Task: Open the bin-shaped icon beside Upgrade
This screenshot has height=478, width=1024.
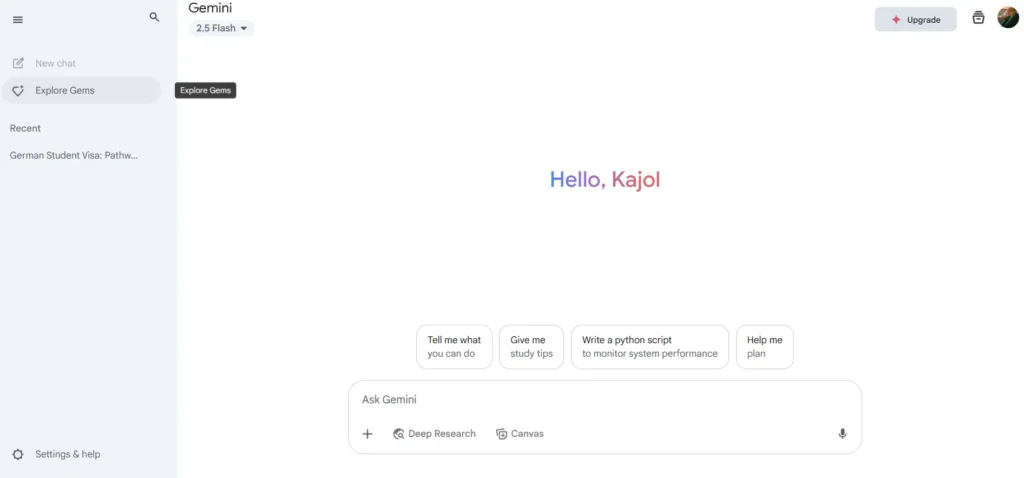Action: 978,18
